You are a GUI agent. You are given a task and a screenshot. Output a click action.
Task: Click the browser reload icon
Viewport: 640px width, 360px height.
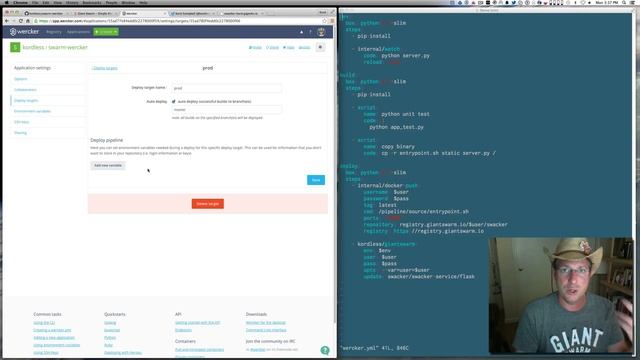[20, 21]
